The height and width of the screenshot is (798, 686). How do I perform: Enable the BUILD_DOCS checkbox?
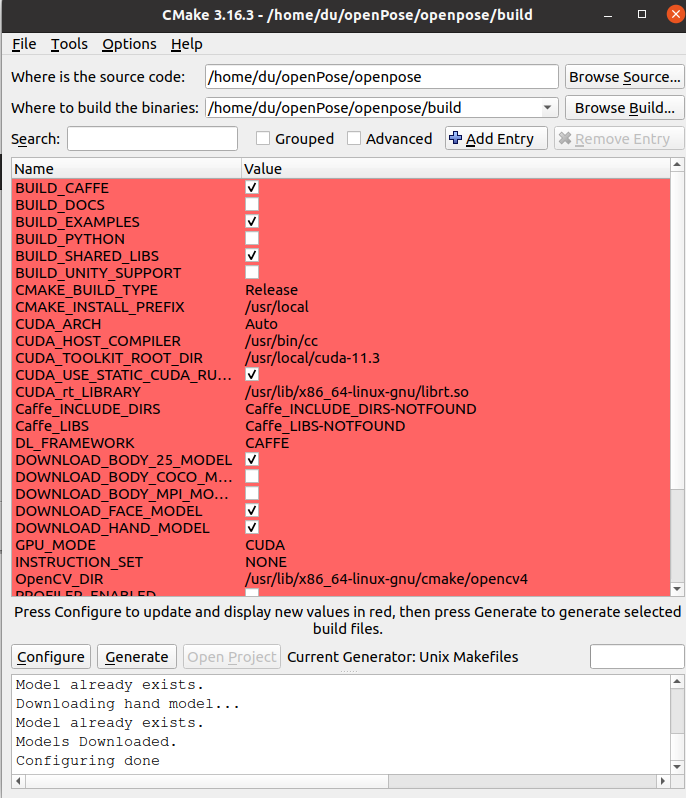[252, 205]
